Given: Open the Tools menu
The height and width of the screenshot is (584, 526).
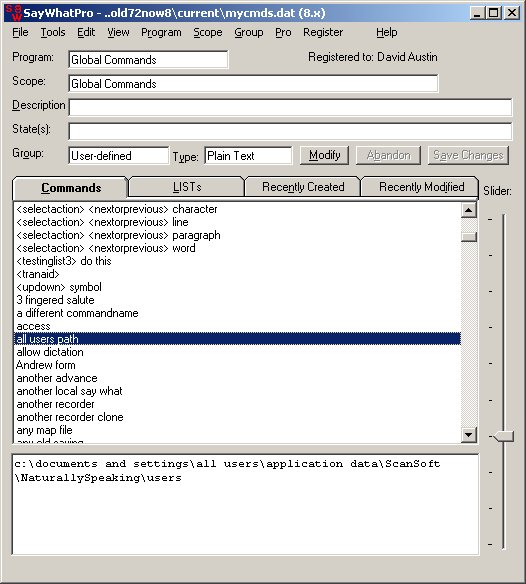Looking at the screenshot, I should (x=53, y=32).
